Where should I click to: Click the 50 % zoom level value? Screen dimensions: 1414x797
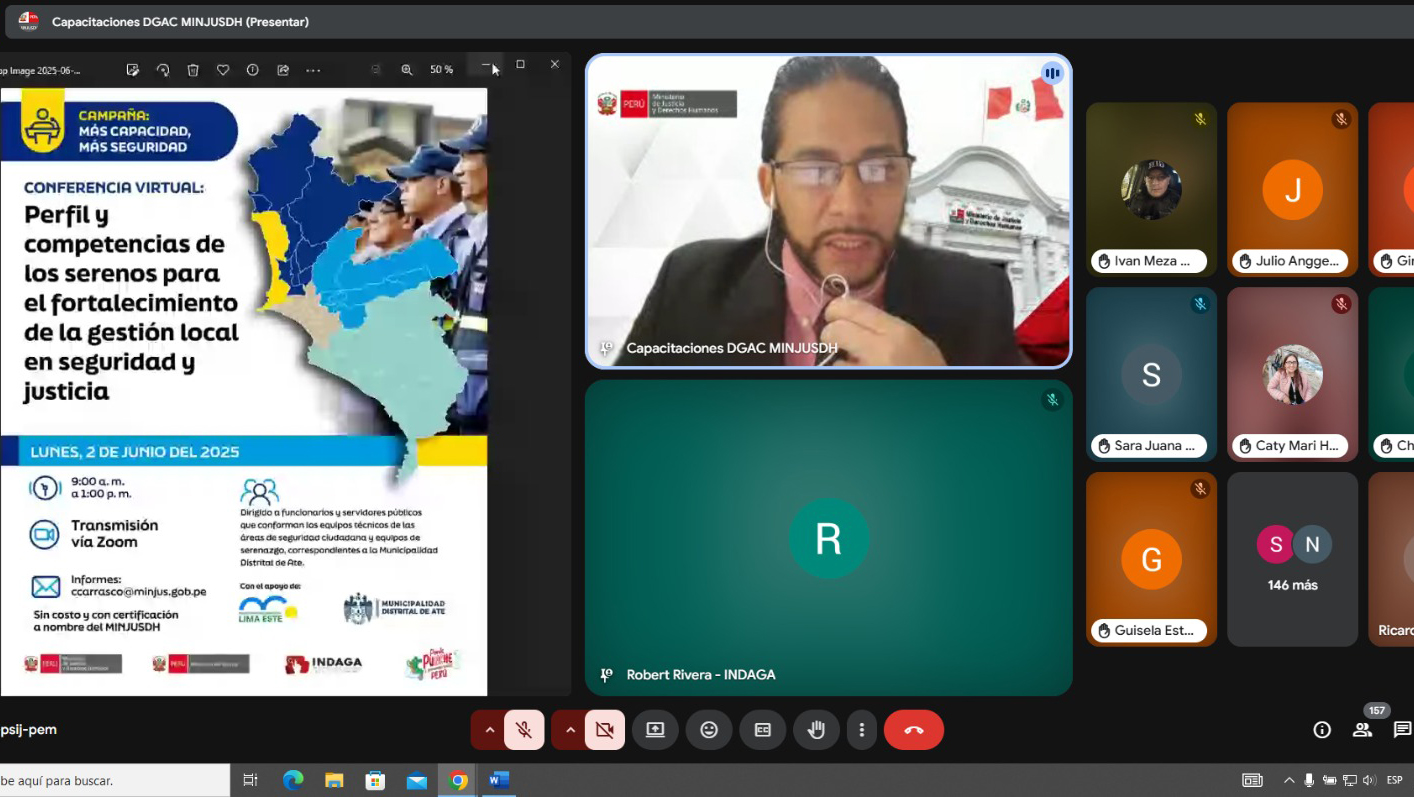441,69
